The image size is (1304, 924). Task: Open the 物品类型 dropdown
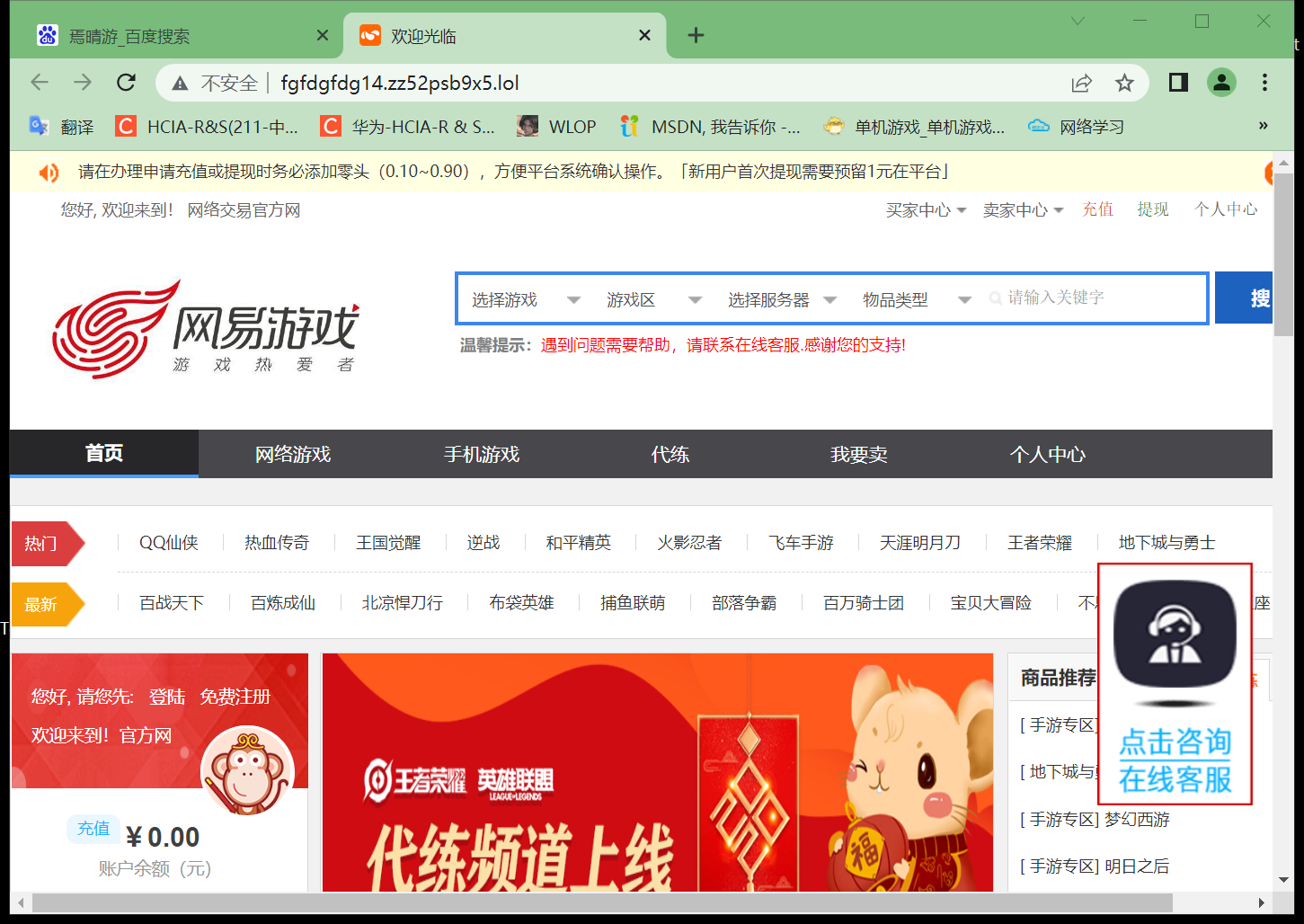point(917,299)
